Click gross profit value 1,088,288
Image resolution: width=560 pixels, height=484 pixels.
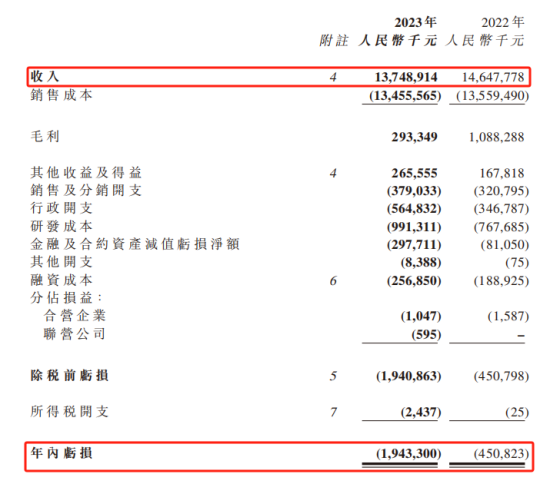pos(497,137)
